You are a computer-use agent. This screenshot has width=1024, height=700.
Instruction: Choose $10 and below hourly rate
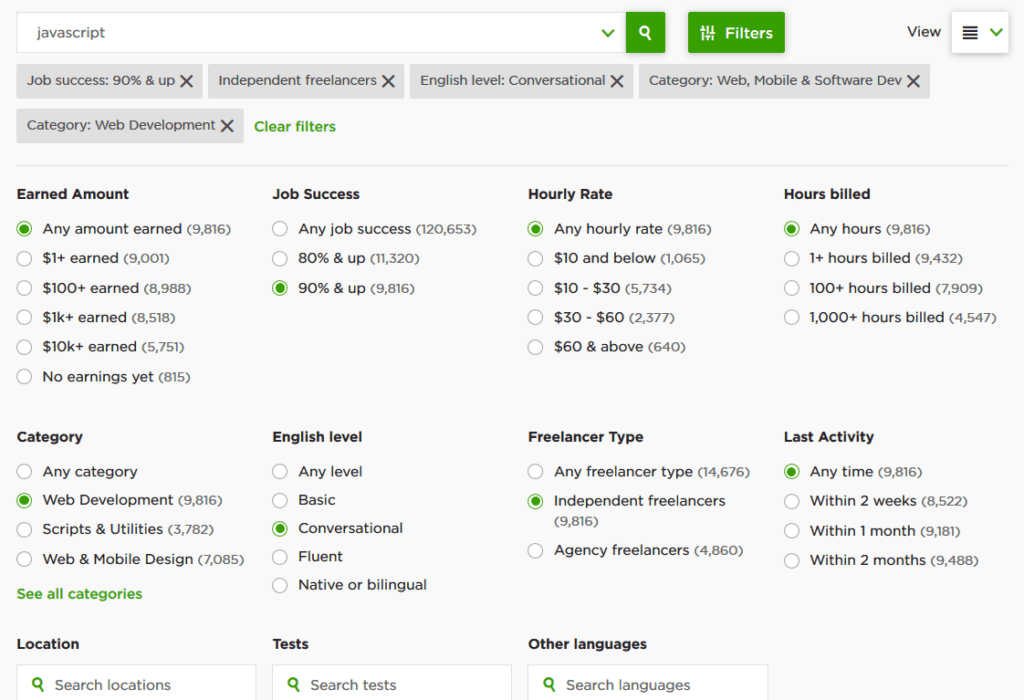tap(536, 259)
